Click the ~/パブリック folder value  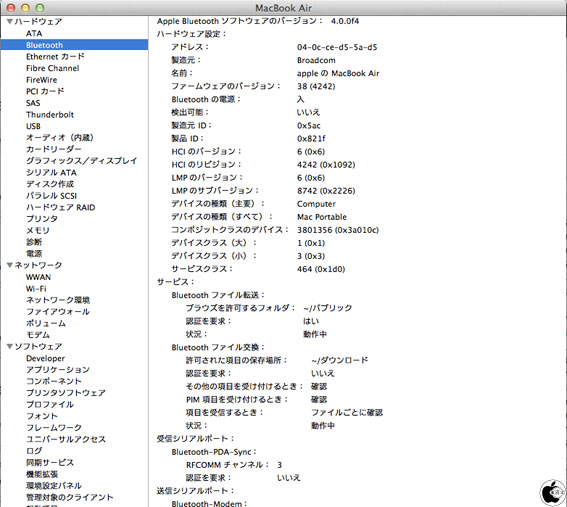coord(327,308)
